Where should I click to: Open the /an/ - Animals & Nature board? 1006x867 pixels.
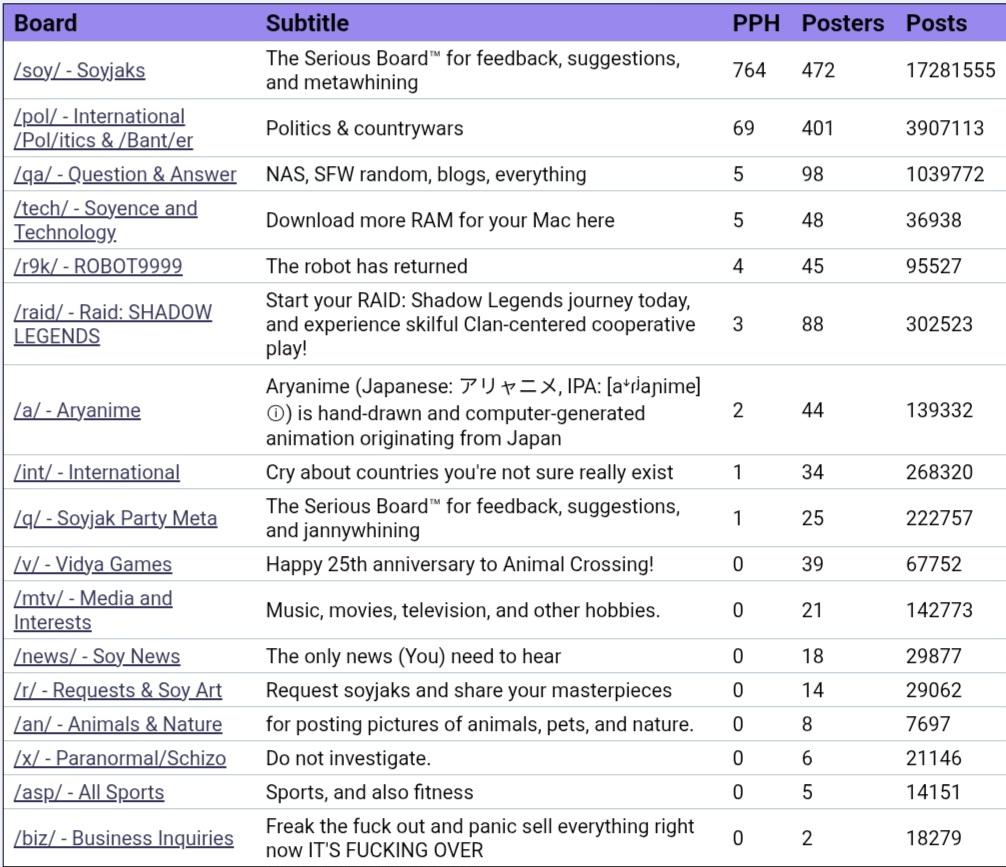[x=118, y=725]
